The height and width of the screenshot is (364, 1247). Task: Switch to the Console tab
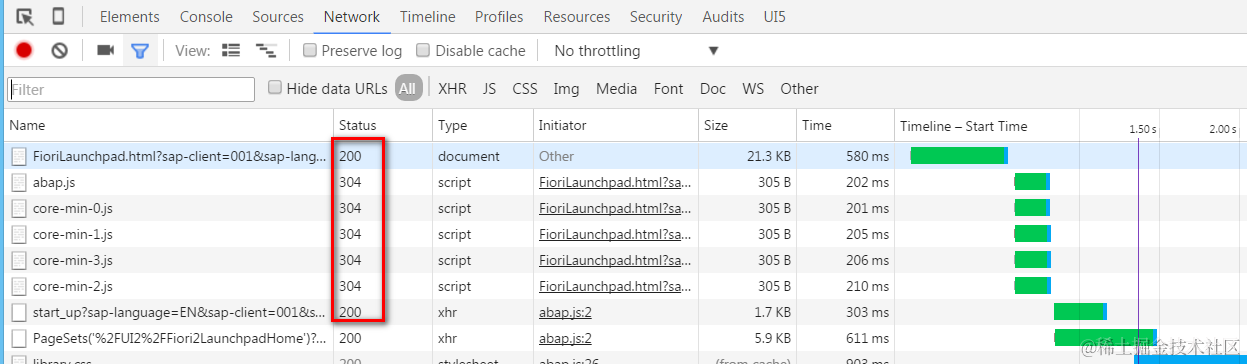tap(206, 16)
